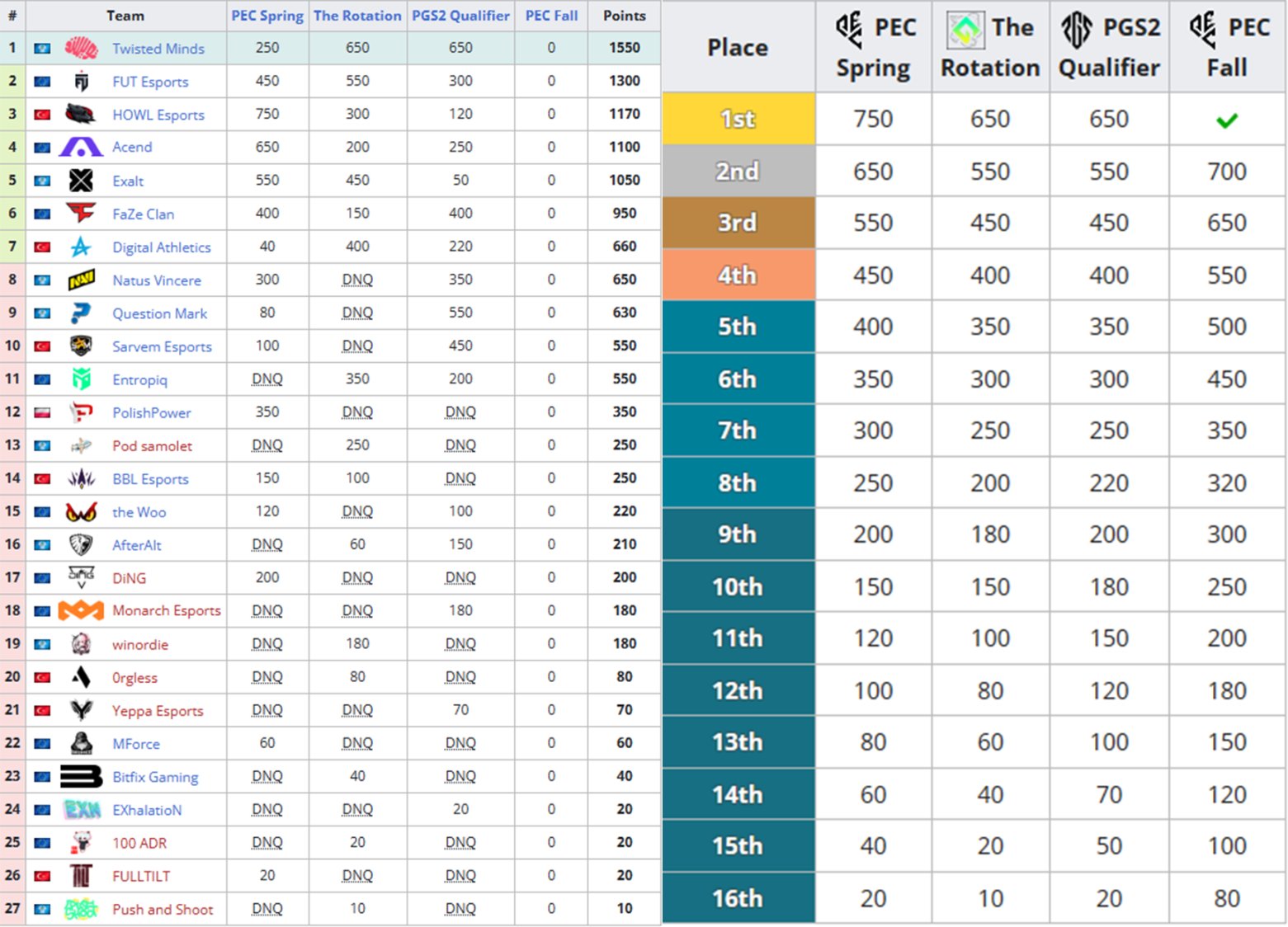Open the 0rgless team link

[x=134, y=677]
